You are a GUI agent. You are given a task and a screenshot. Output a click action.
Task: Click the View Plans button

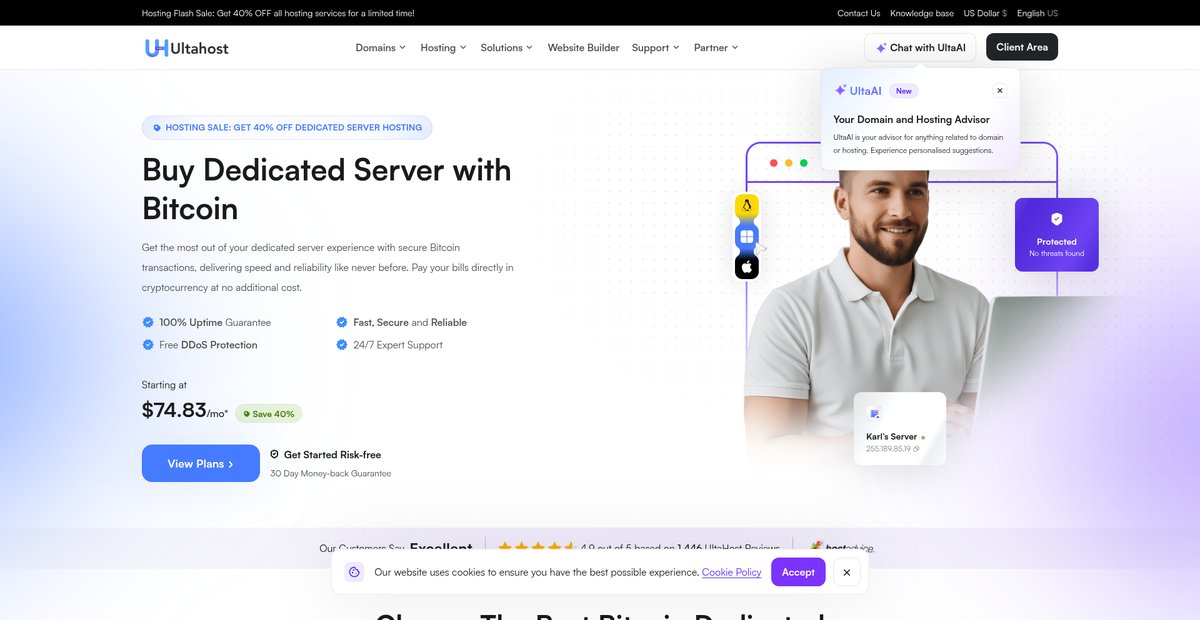point(201,464)
